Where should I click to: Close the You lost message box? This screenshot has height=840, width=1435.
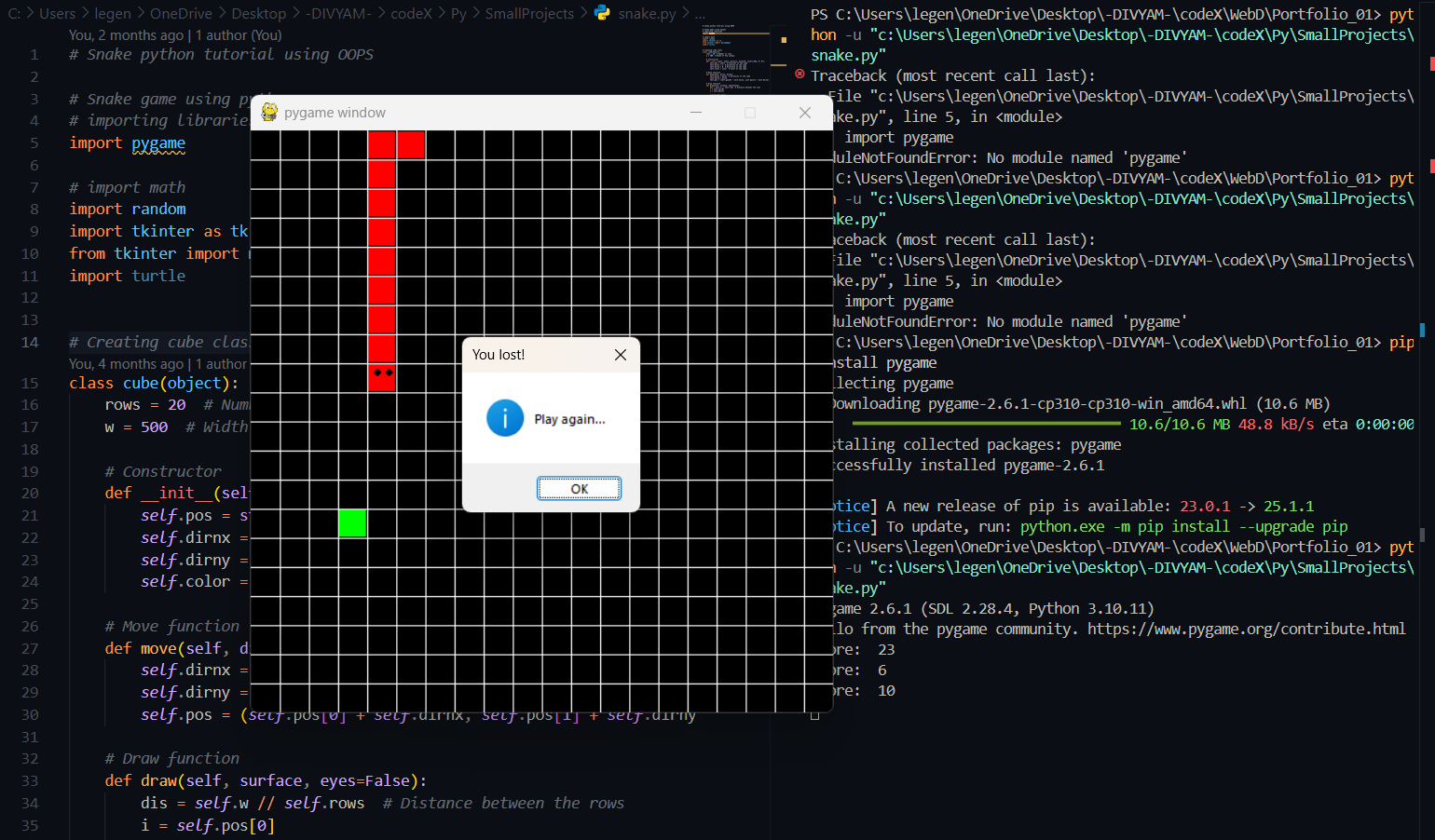tap(621, 355)
